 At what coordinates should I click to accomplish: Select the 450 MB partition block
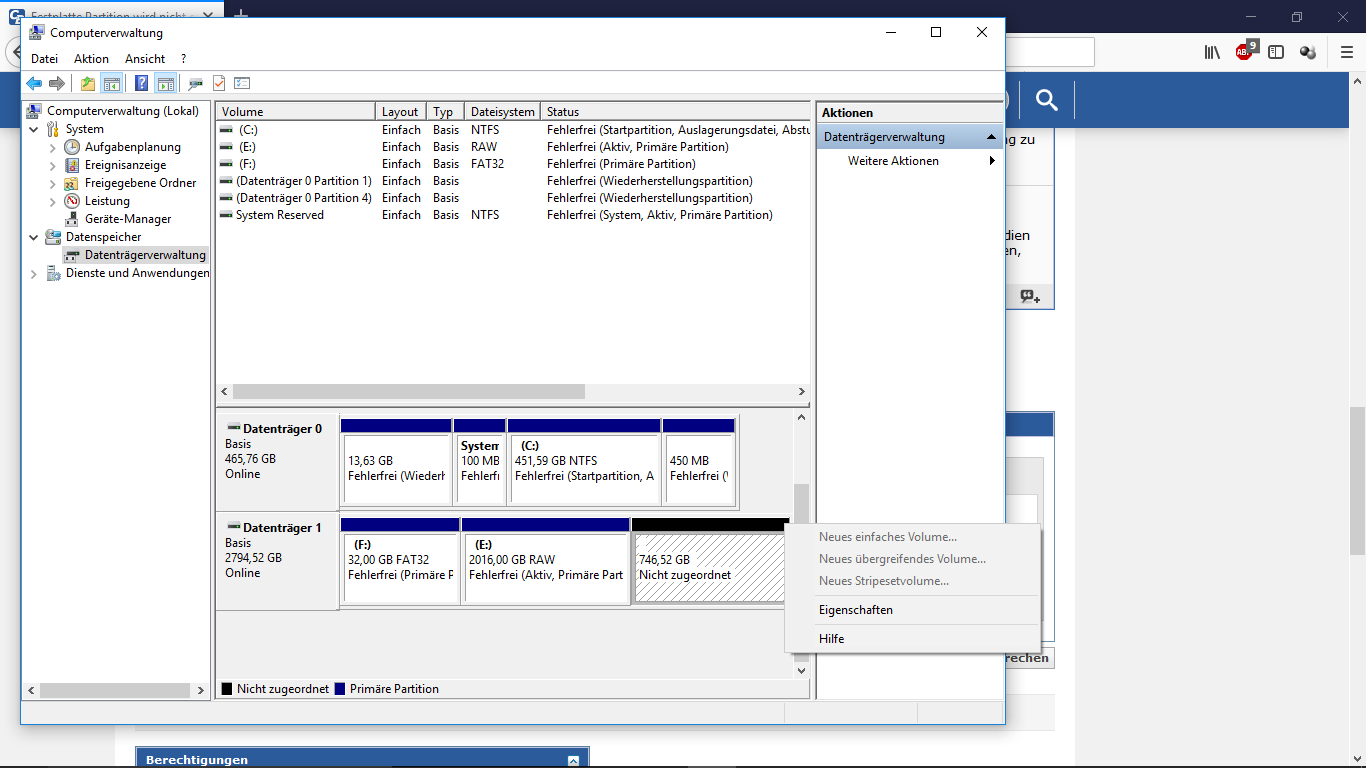pos(699,462)
